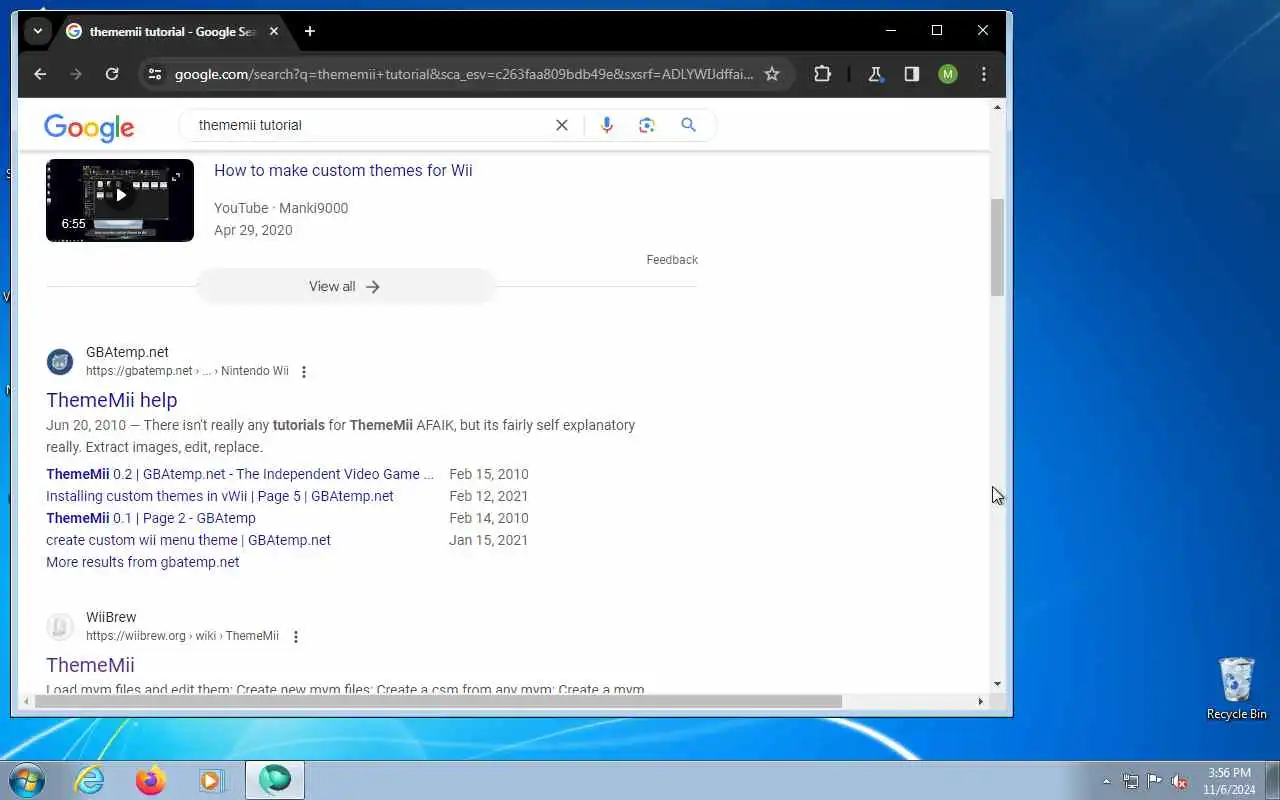Click the https://gbatemp.net breadcrumb text
Viewport: 1280px width, 800px height.
(139, 371)
